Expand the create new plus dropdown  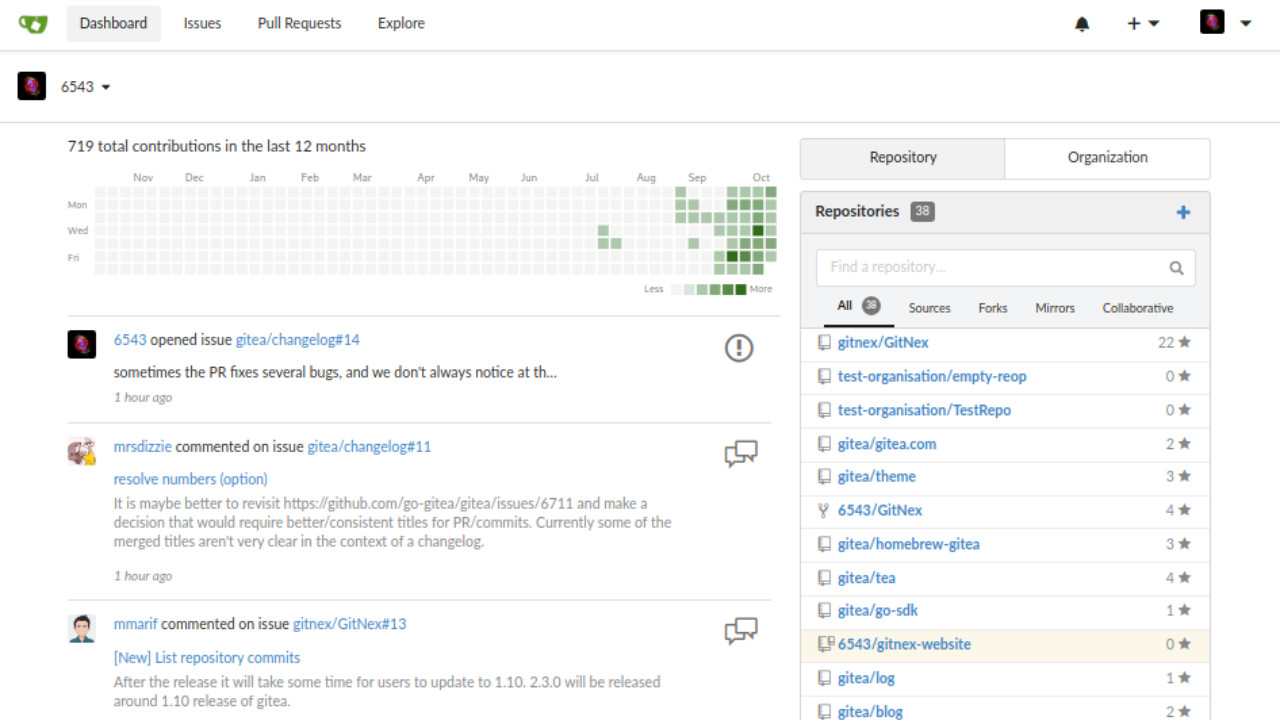coord(1142,24)
